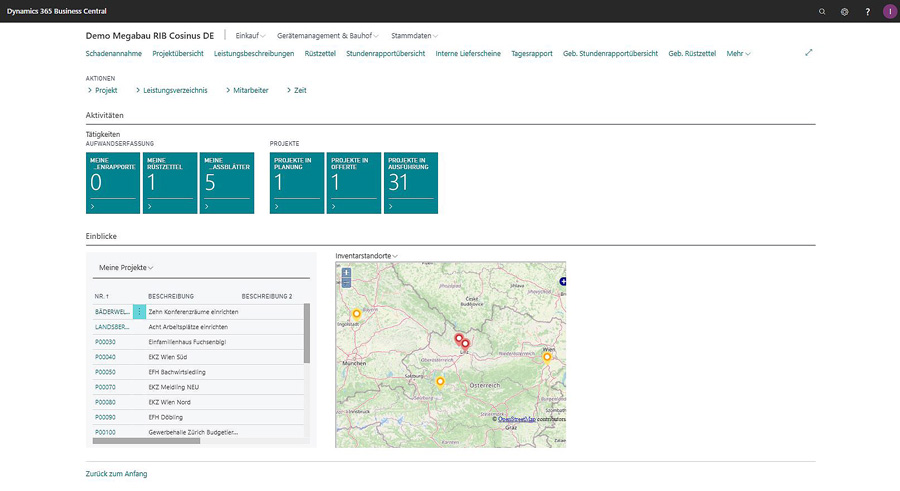Zoom in on the map
The width and height of the screenshot is (900, 491).
click(346, 273)
